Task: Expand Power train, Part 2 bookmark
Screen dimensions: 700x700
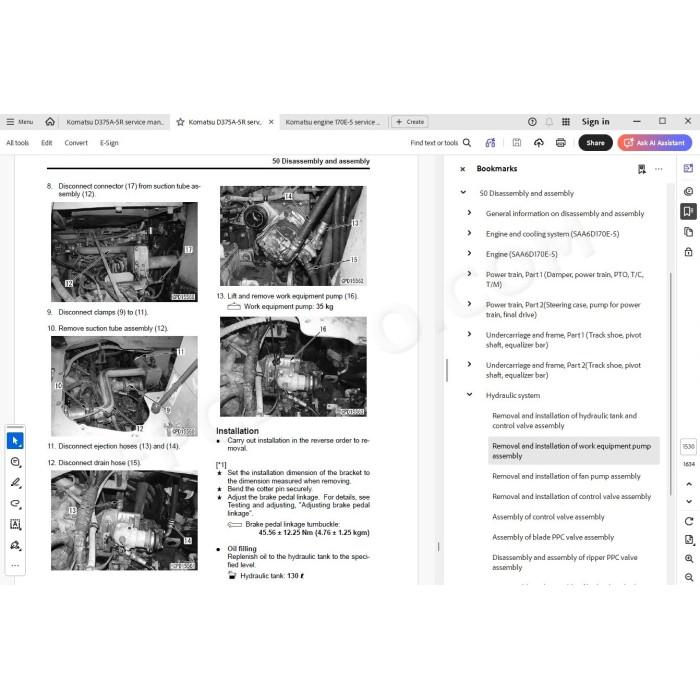Action: 469,304
